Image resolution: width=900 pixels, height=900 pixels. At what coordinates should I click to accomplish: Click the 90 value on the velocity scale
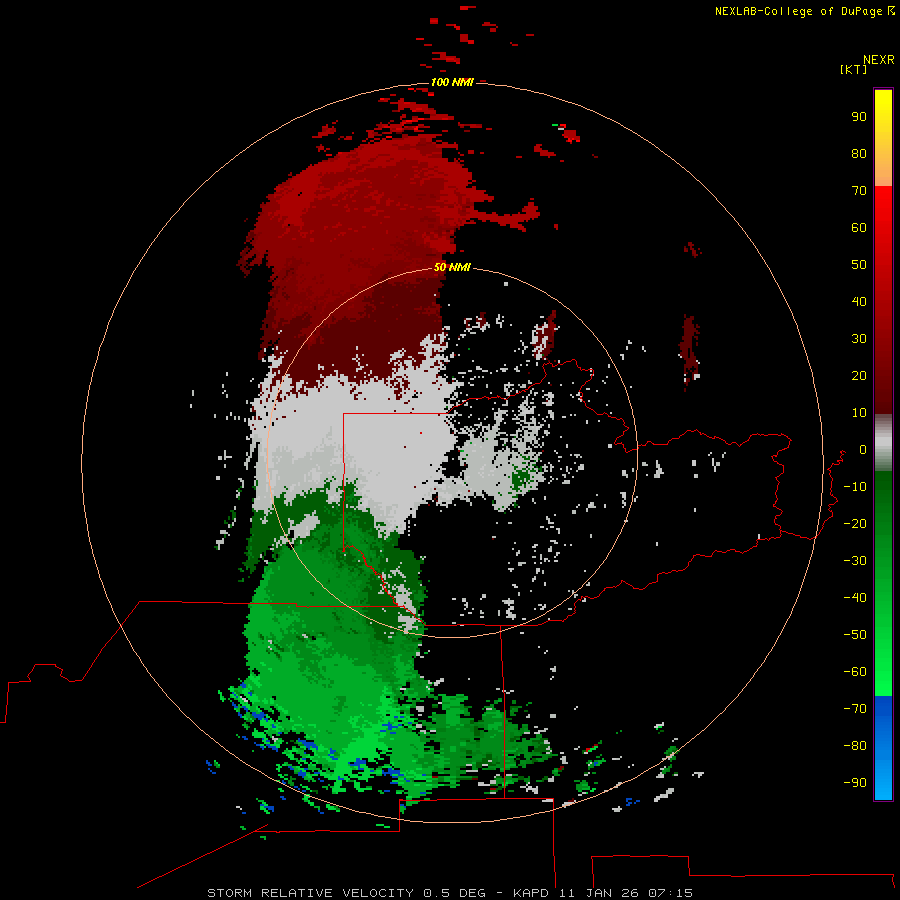[x=859, y=117]
